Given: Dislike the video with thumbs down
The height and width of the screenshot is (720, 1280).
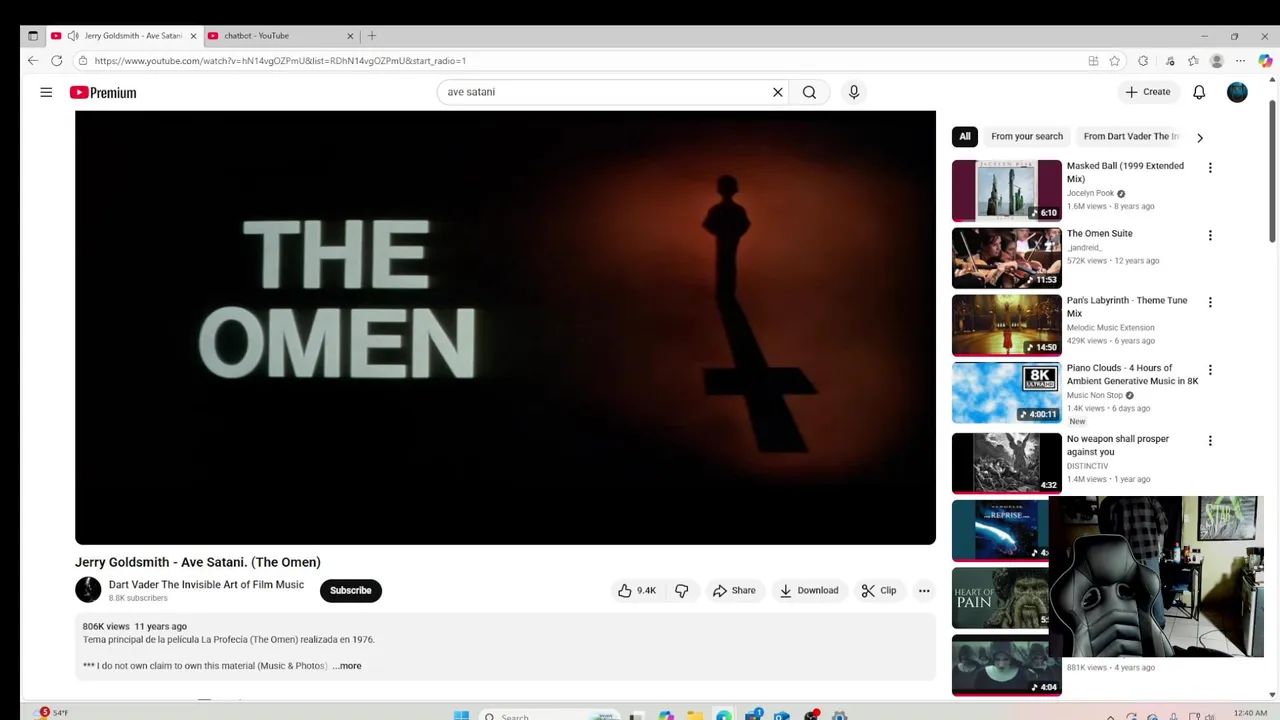Looking at the screenshot, I should (682, 591).
